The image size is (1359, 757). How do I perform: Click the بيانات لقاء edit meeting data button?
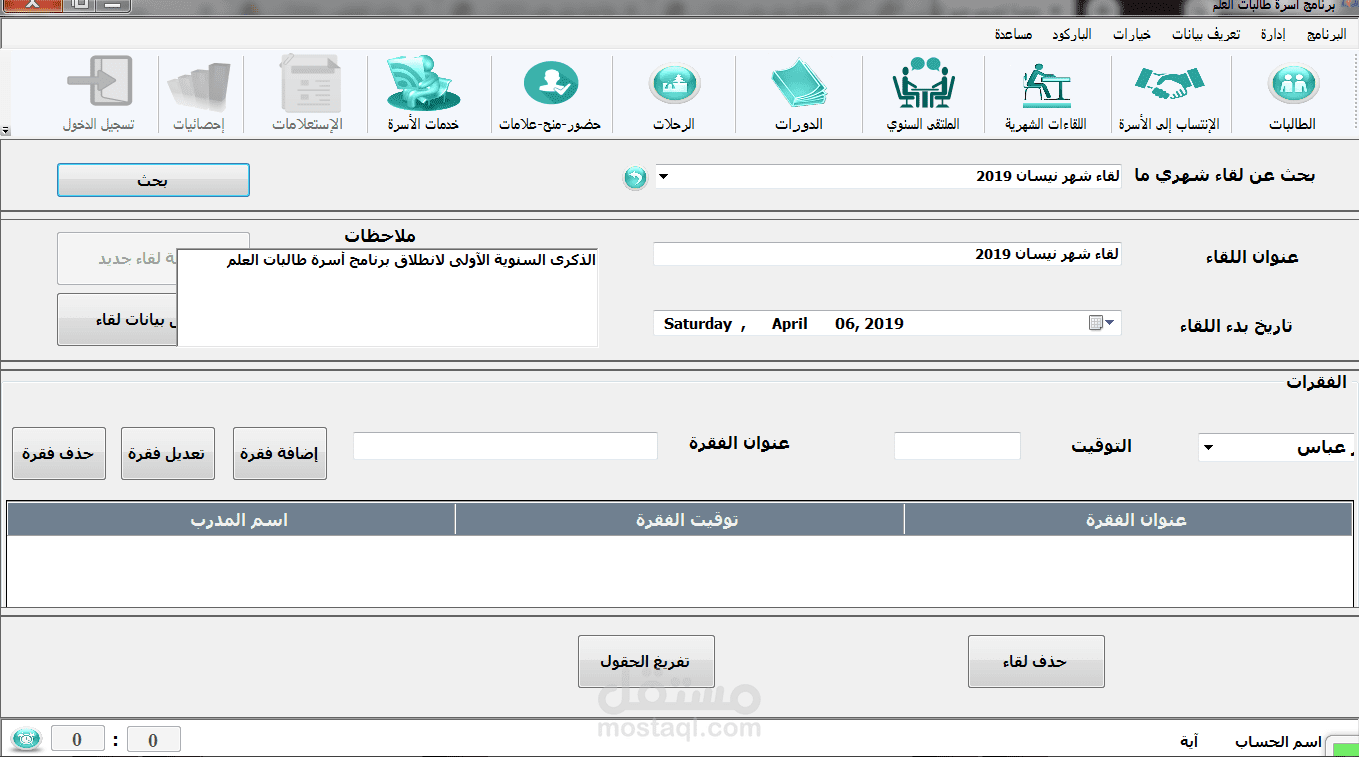(x=118, y=320)
